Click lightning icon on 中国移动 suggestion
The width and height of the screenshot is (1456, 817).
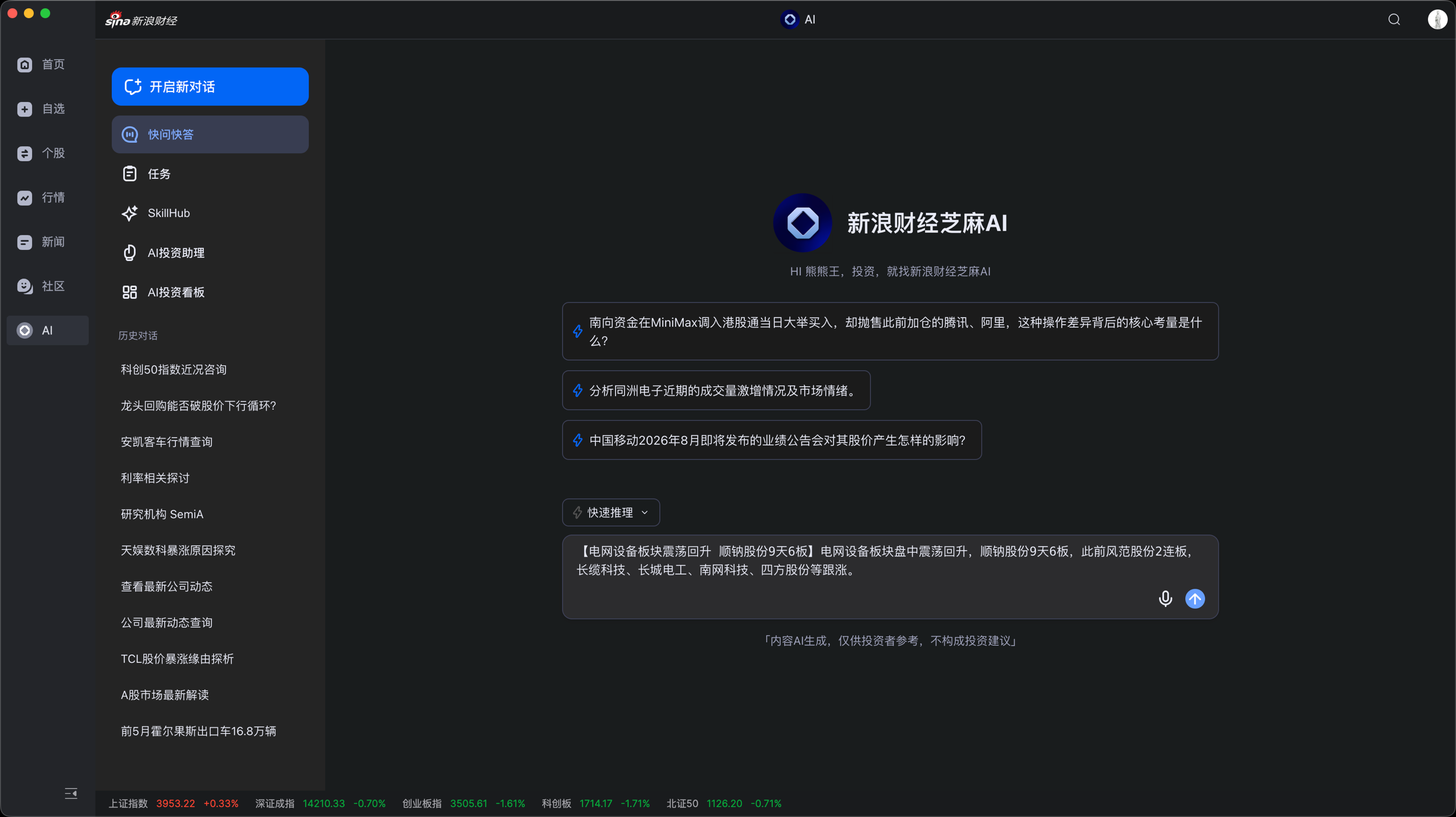pos(577,440)
